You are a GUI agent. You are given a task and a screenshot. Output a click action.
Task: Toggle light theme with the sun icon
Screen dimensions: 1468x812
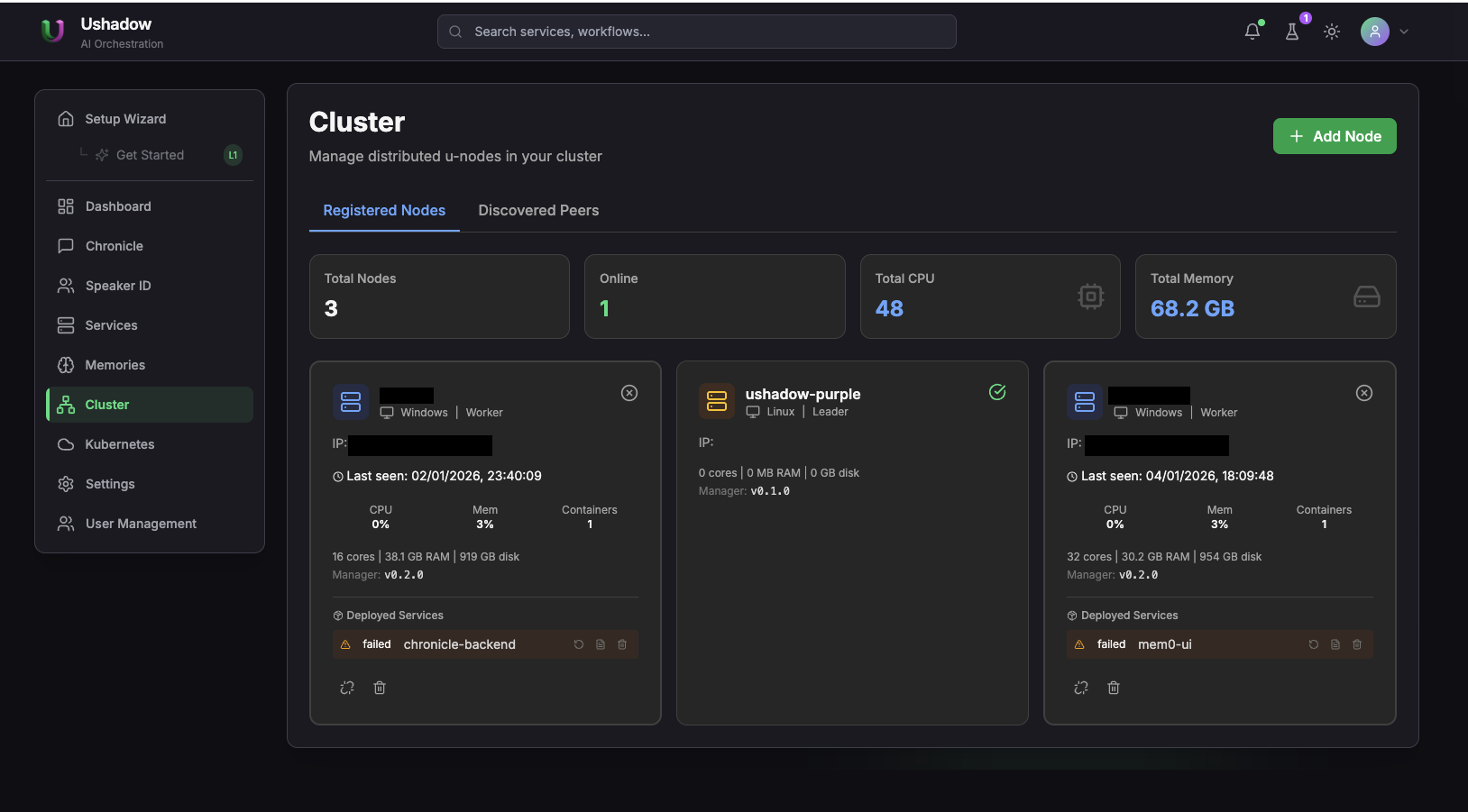click(x=1332, y=31)
